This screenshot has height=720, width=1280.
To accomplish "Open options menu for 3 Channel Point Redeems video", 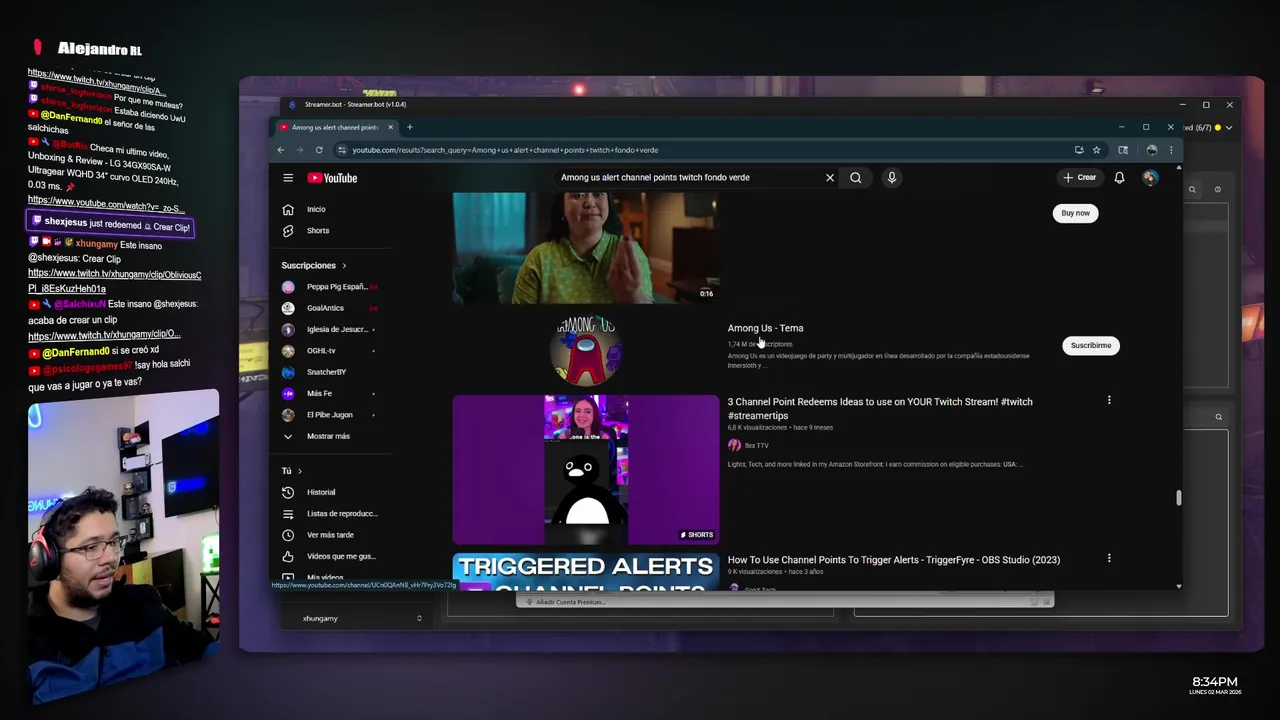I will [x=1108, y=400].
